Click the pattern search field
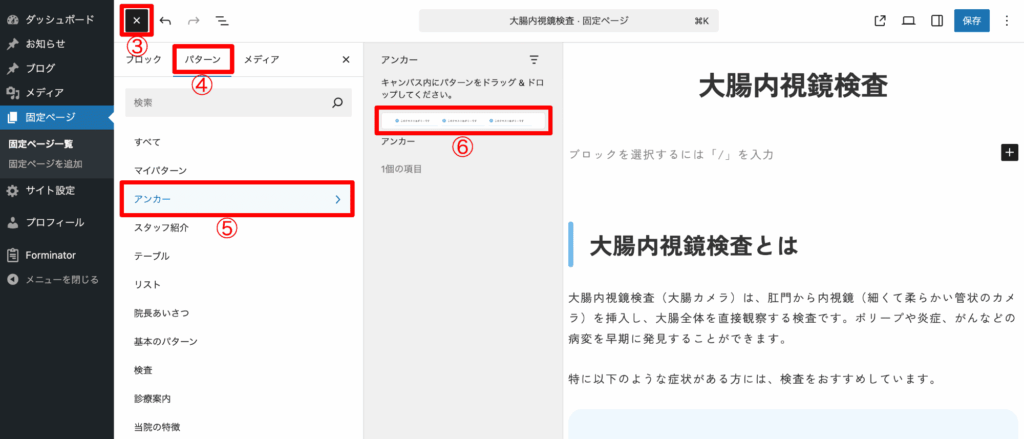 point(230,102)
